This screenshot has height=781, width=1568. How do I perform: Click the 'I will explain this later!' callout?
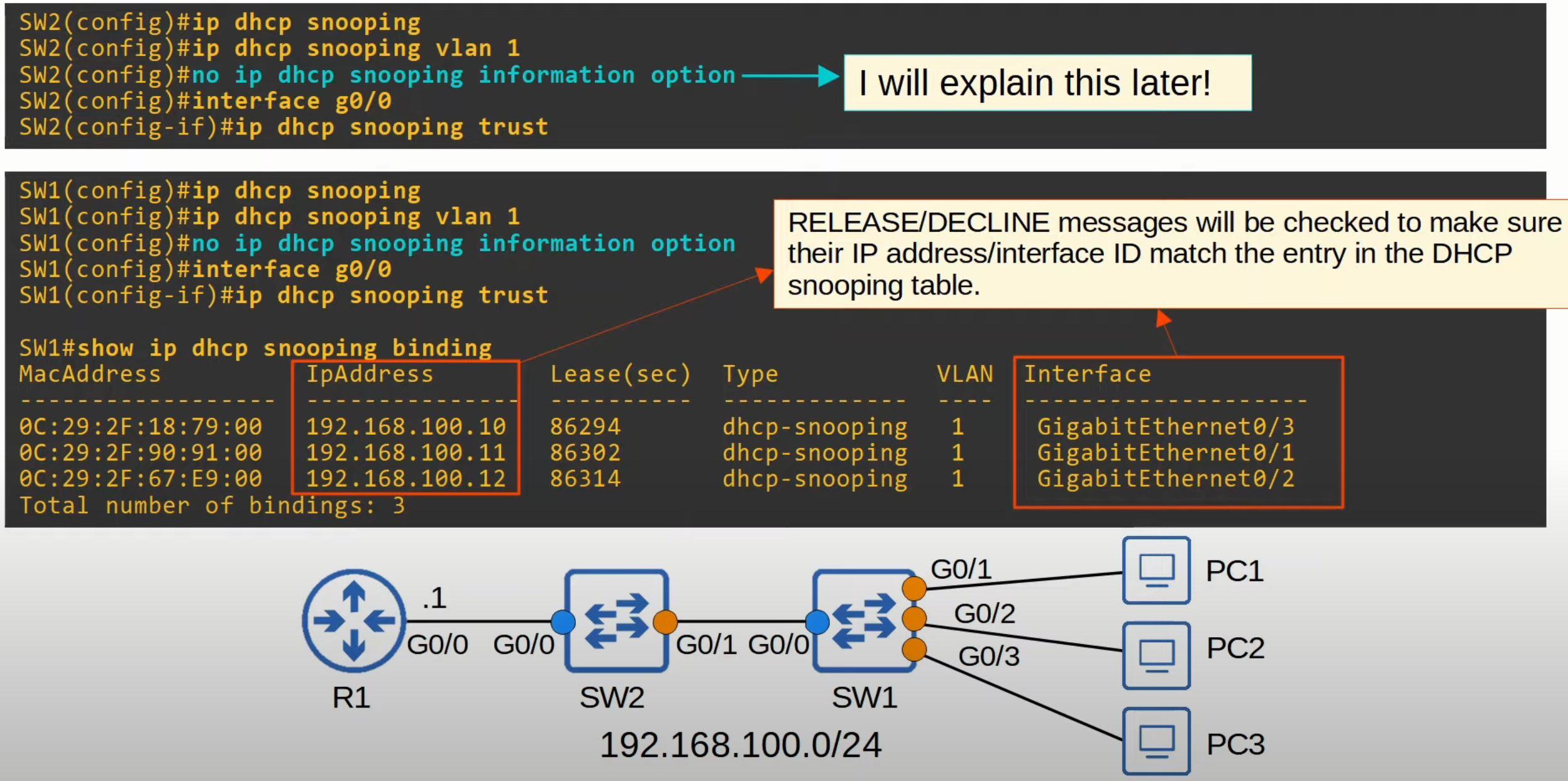pyautogui.click(x=1047, y=83)
